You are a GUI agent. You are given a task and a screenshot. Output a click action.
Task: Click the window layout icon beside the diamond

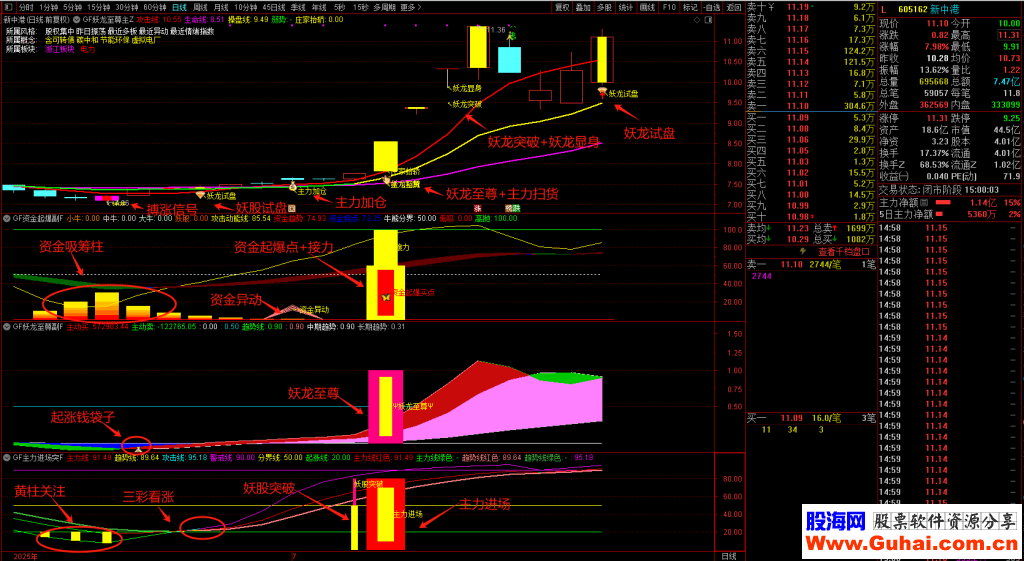[708, 20]
